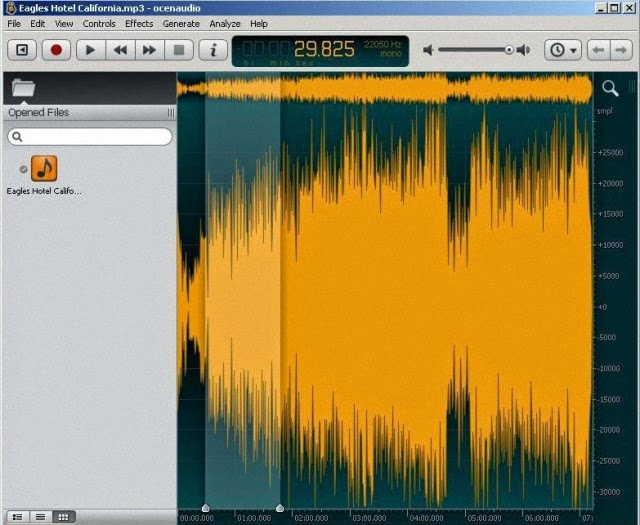Click the zoom magnifier icon
Image resolution: width=640 pixels, height=525 pixels.
[610, 88]
